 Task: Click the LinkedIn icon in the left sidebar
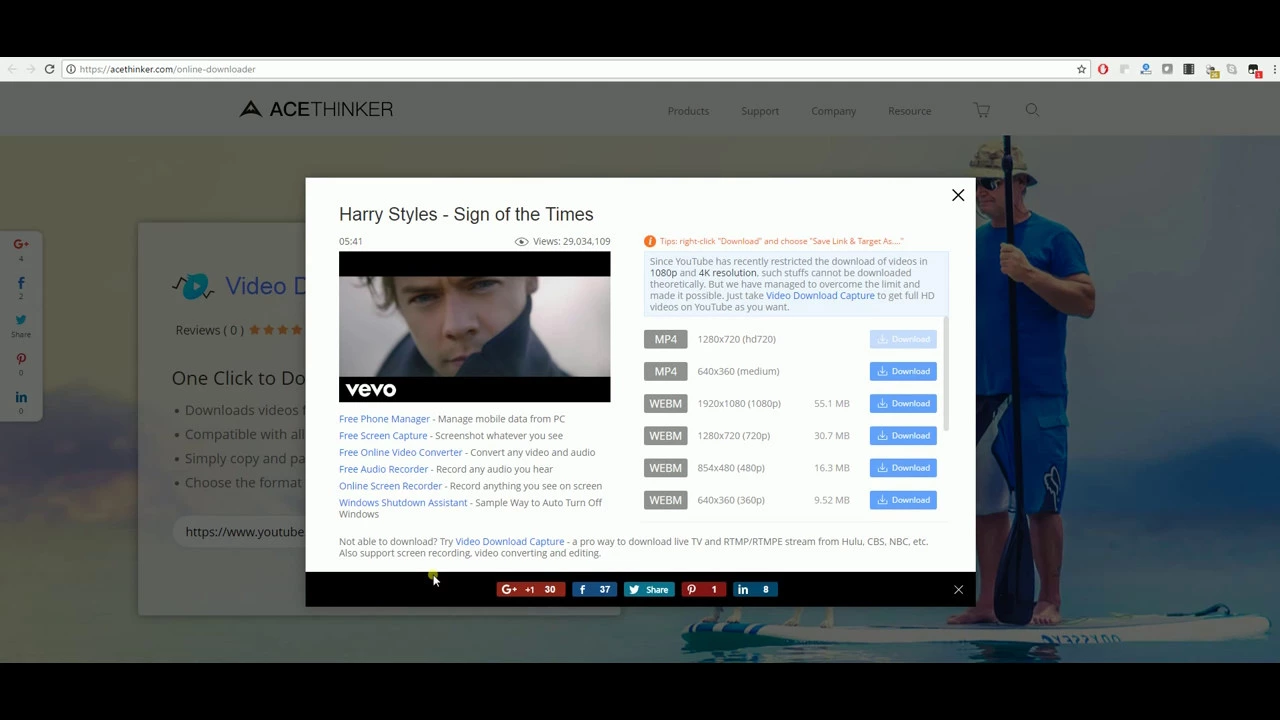(x=21, y=397)
